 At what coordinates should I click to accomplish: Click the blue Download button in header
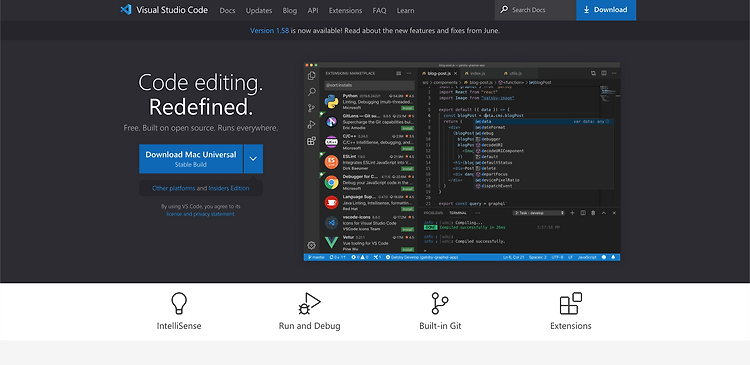coord(606,10)
